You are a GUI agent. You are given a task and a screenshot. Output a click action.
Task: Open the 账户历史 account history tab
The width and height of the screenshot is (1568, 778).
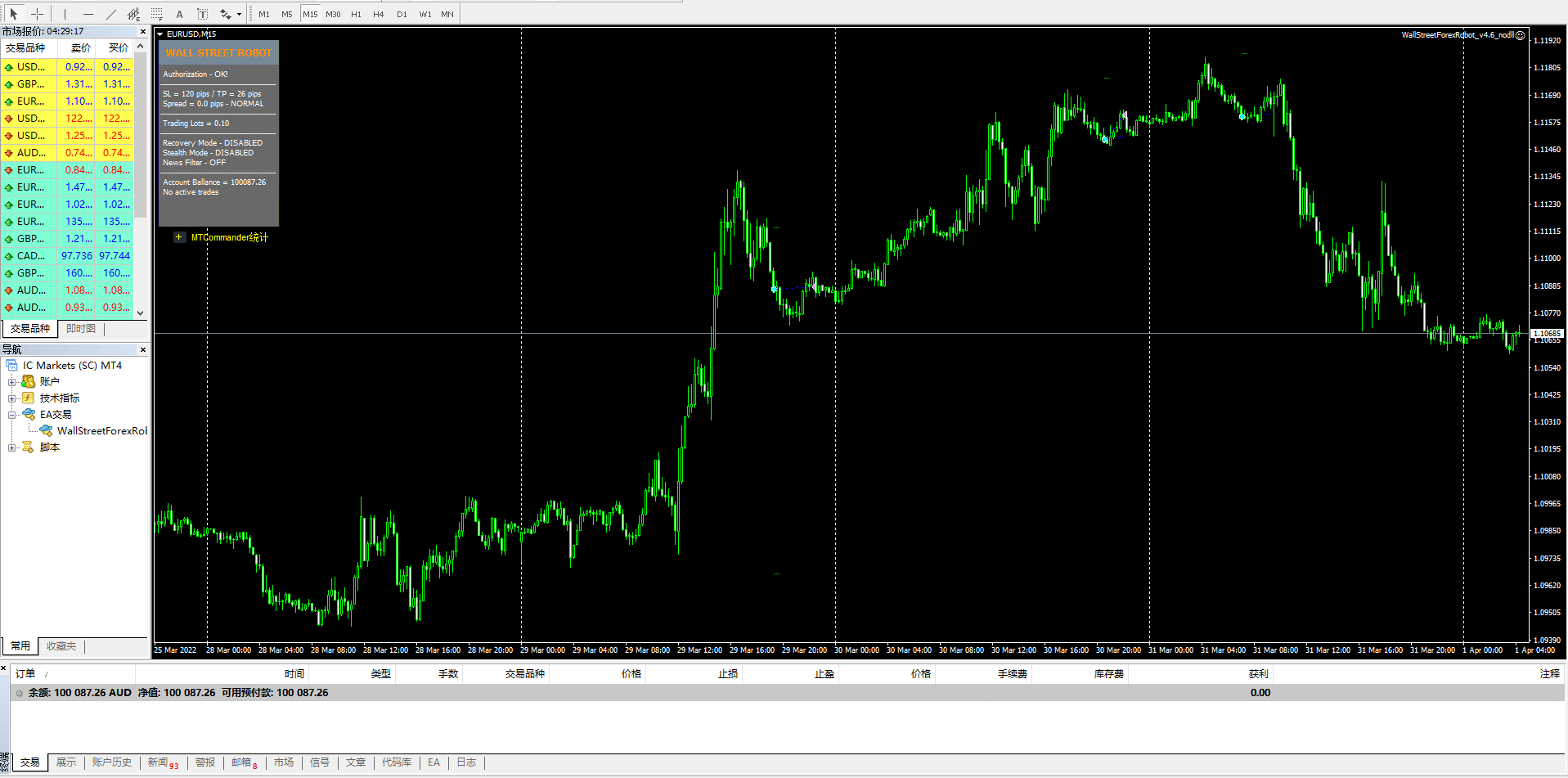click(x=112, y=762)
